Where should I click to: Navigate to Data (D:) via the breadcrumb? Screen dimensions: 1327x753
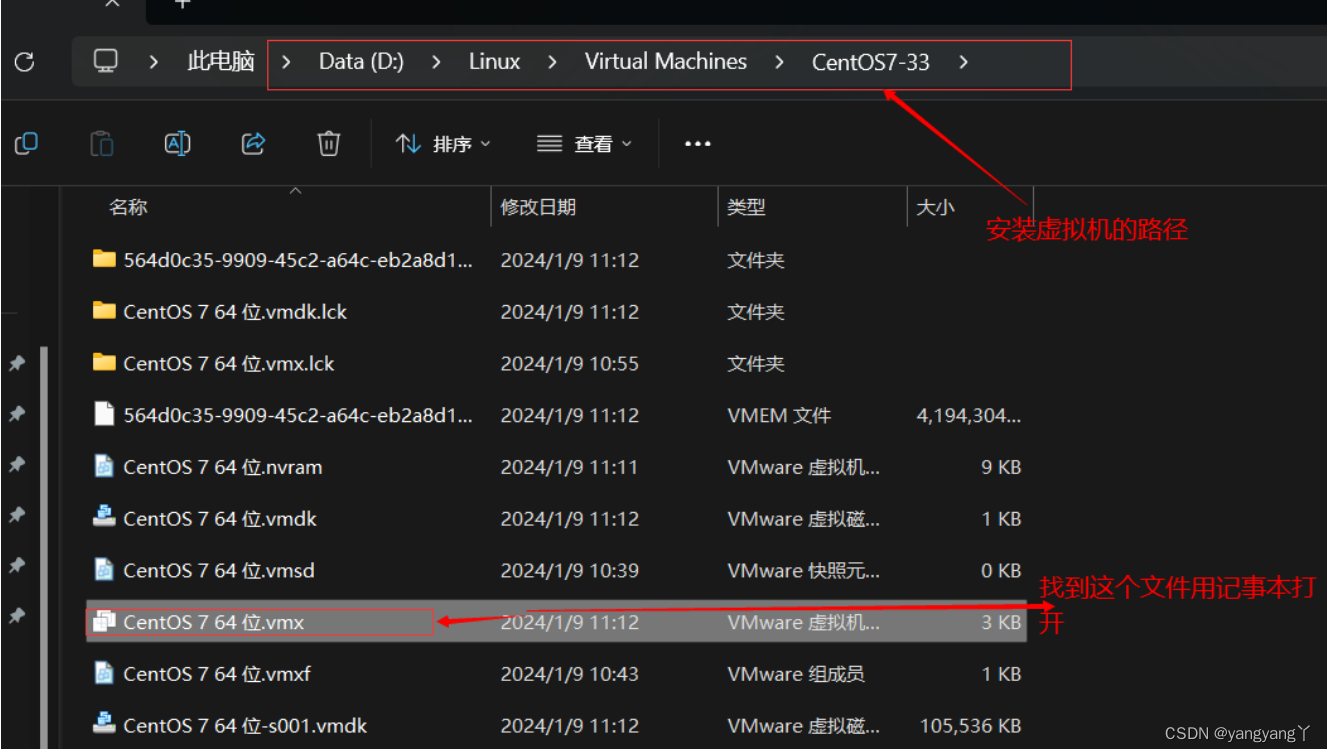360,61
